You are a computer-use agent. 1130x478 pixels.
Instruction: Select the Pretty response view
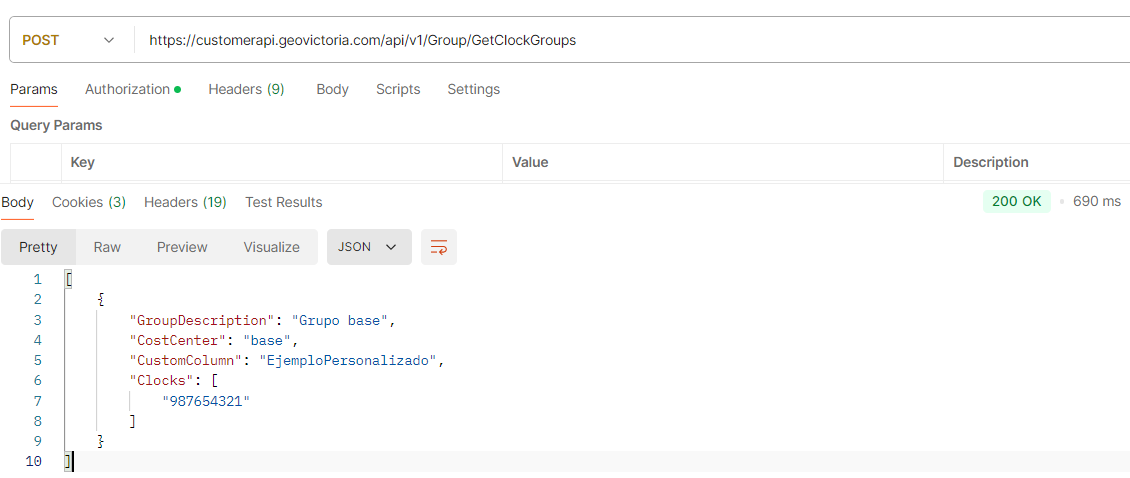pos(38,247)
